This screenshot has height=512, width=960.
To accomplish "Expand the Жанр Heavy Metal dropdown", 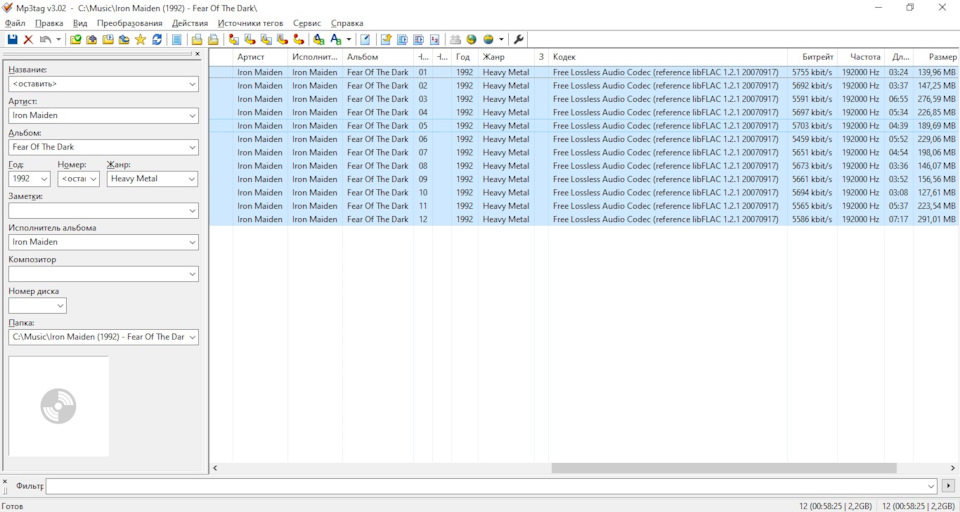I will tap(193, 179).
